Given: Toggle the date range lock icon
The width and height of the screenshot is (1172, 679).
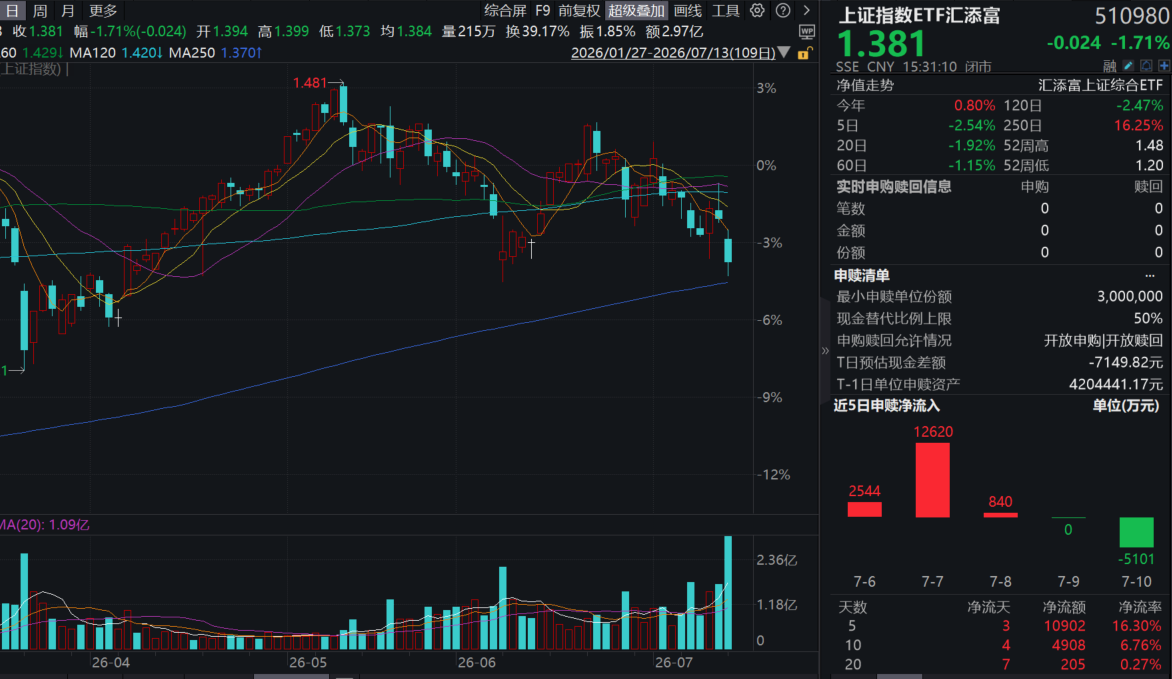Looking at the screenshot, I should 804,53.
